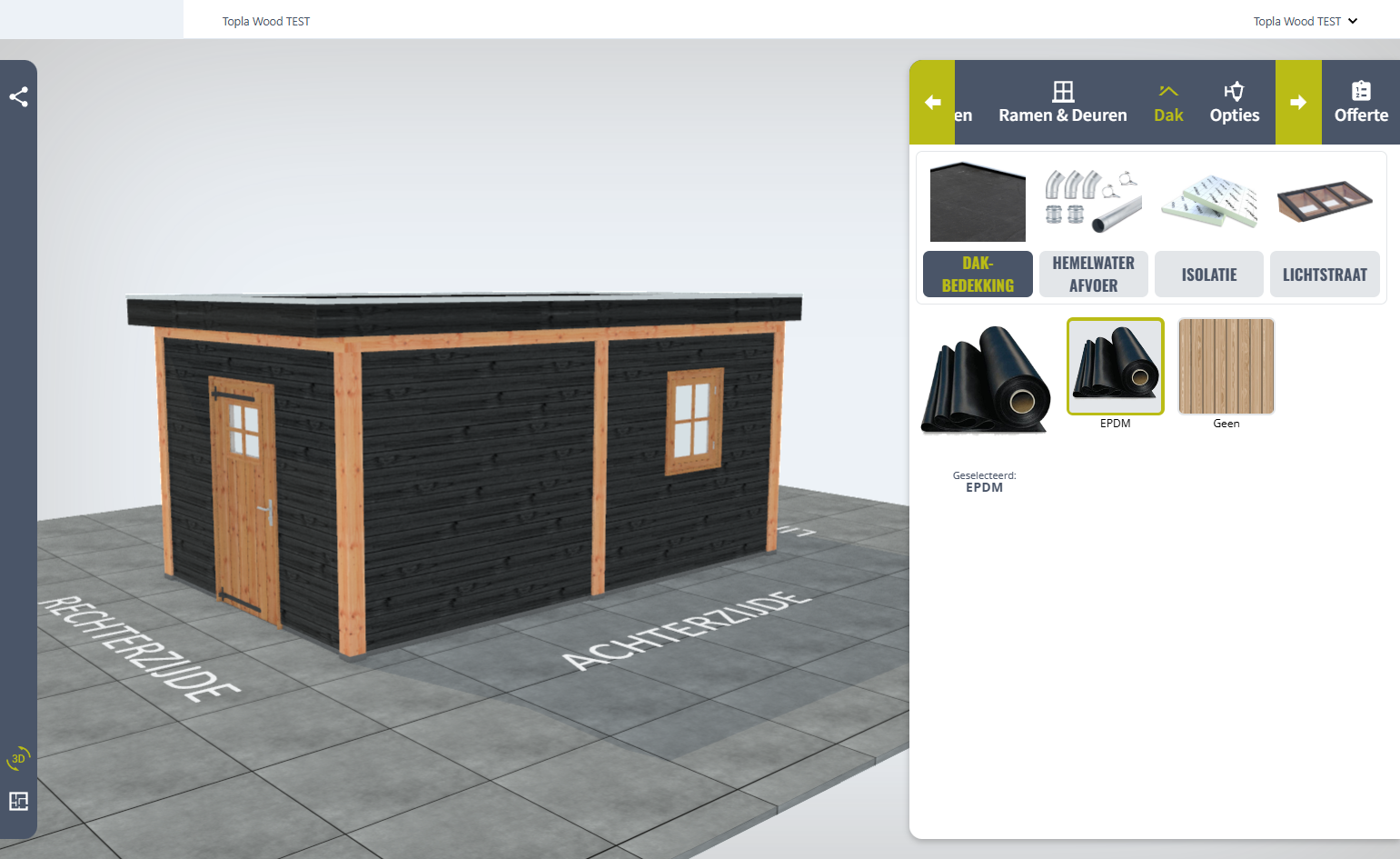1400x859 pixels.
Task: Click the Ramen & Deuren window icon
Action: pos(1063,91)
